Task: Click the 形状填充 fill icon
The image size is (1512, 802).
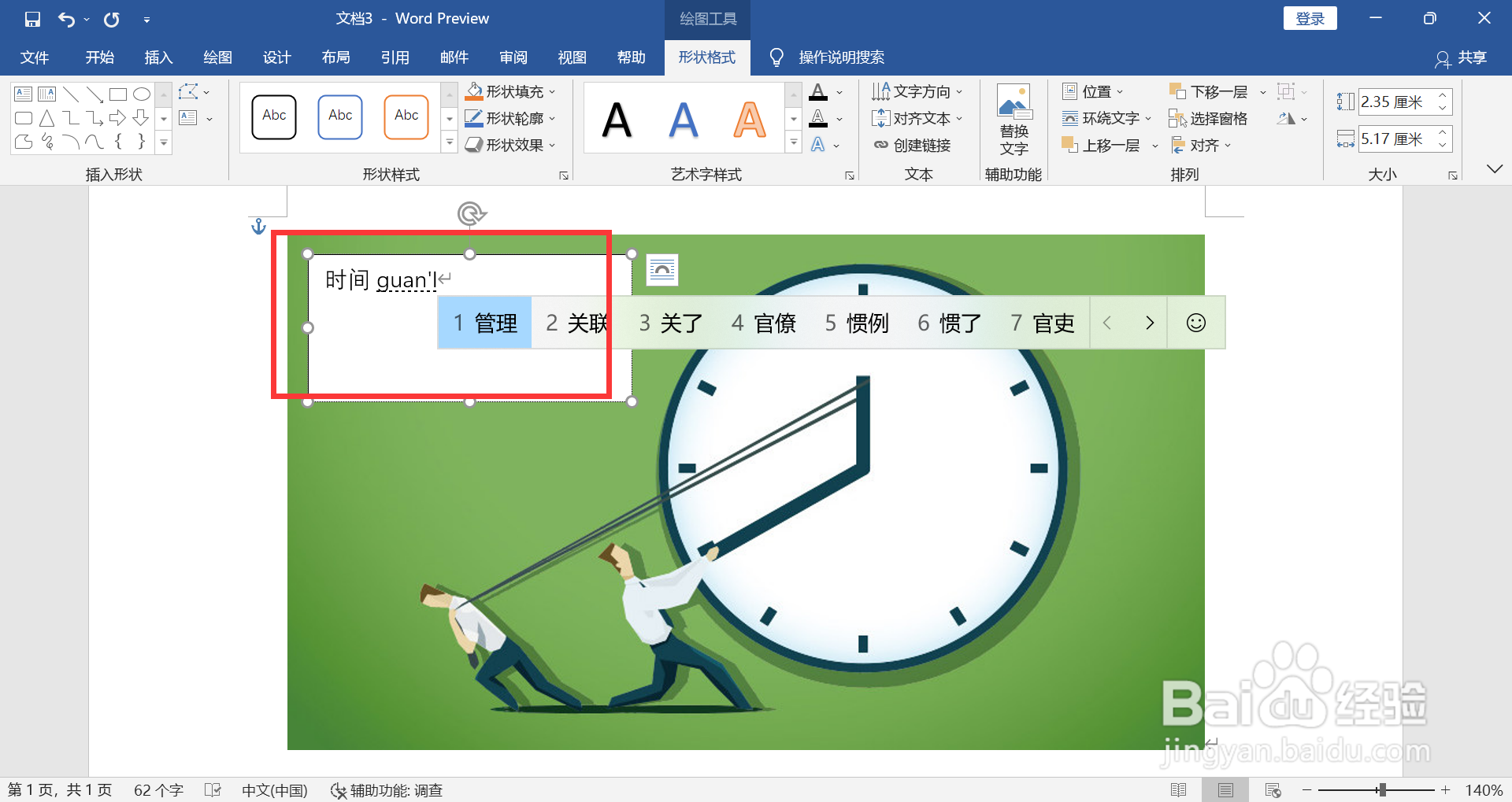Action: coord(474,91)
